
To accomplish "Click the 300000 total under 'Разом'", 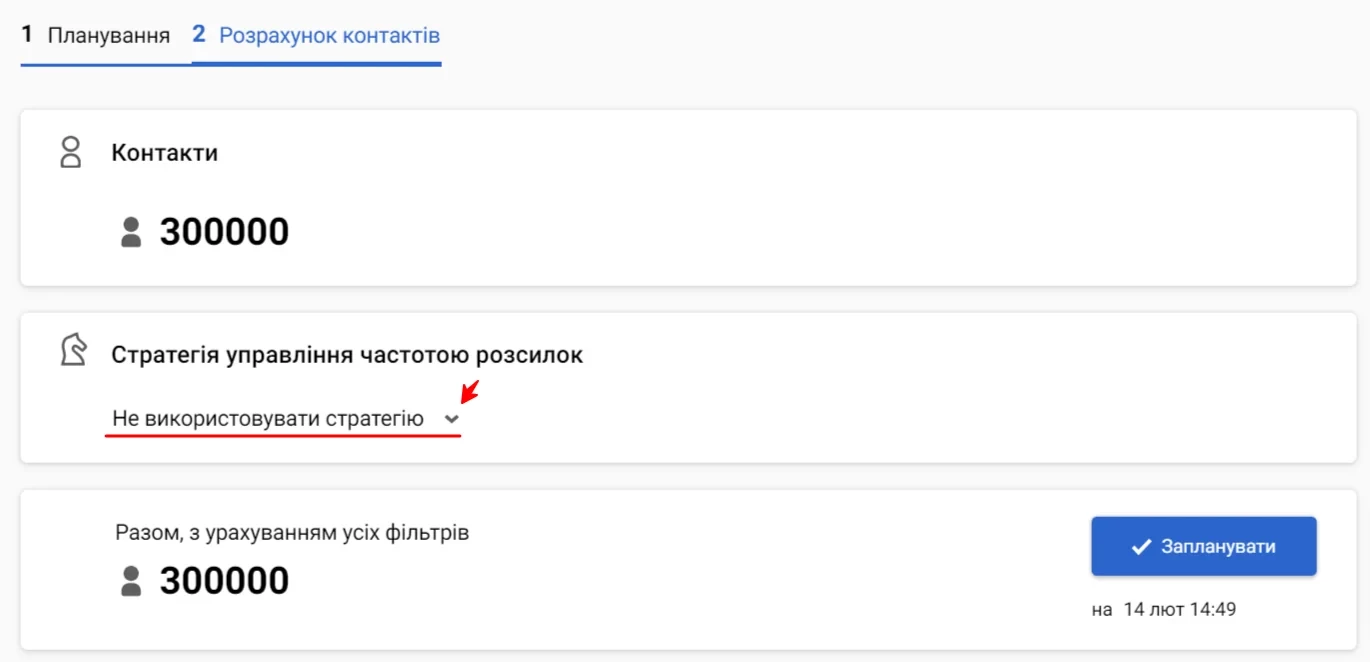I will pyautogui.click(x=224, y=580).
